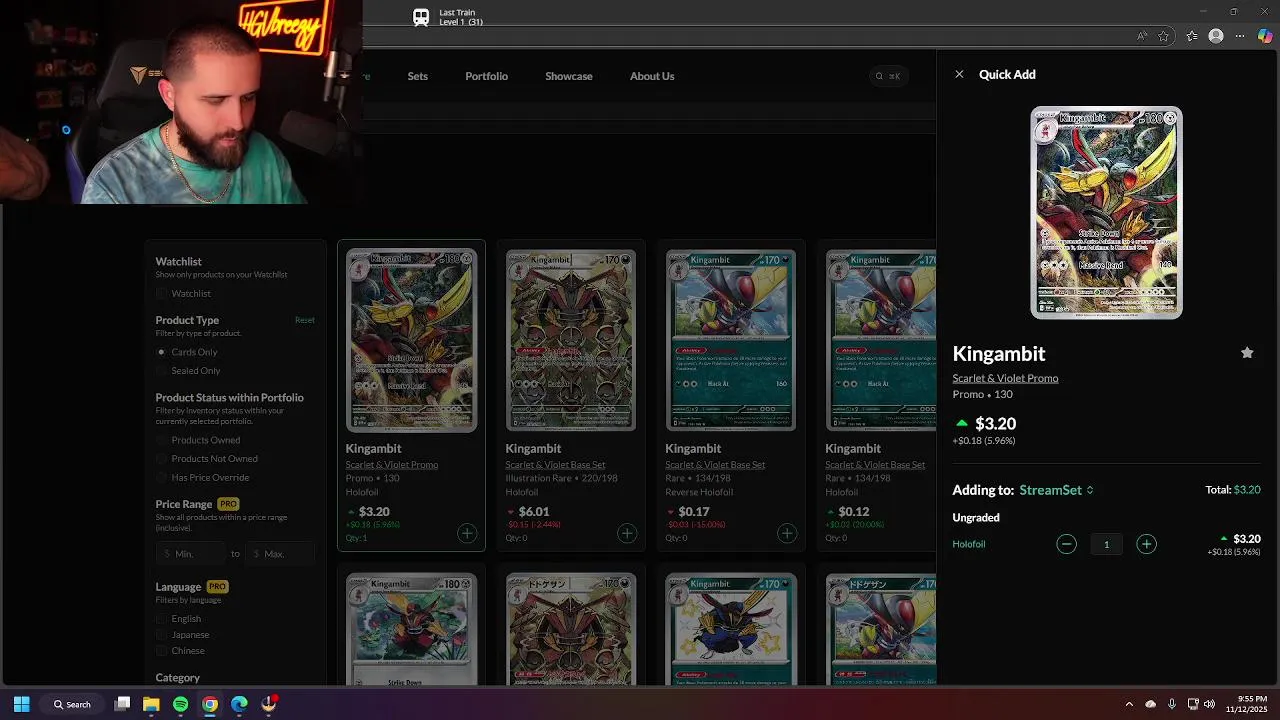Image resolution: width=1280 pixels, height=720 pixels.
Task: Close the Quick Add panel
Action: coord(959,74)
